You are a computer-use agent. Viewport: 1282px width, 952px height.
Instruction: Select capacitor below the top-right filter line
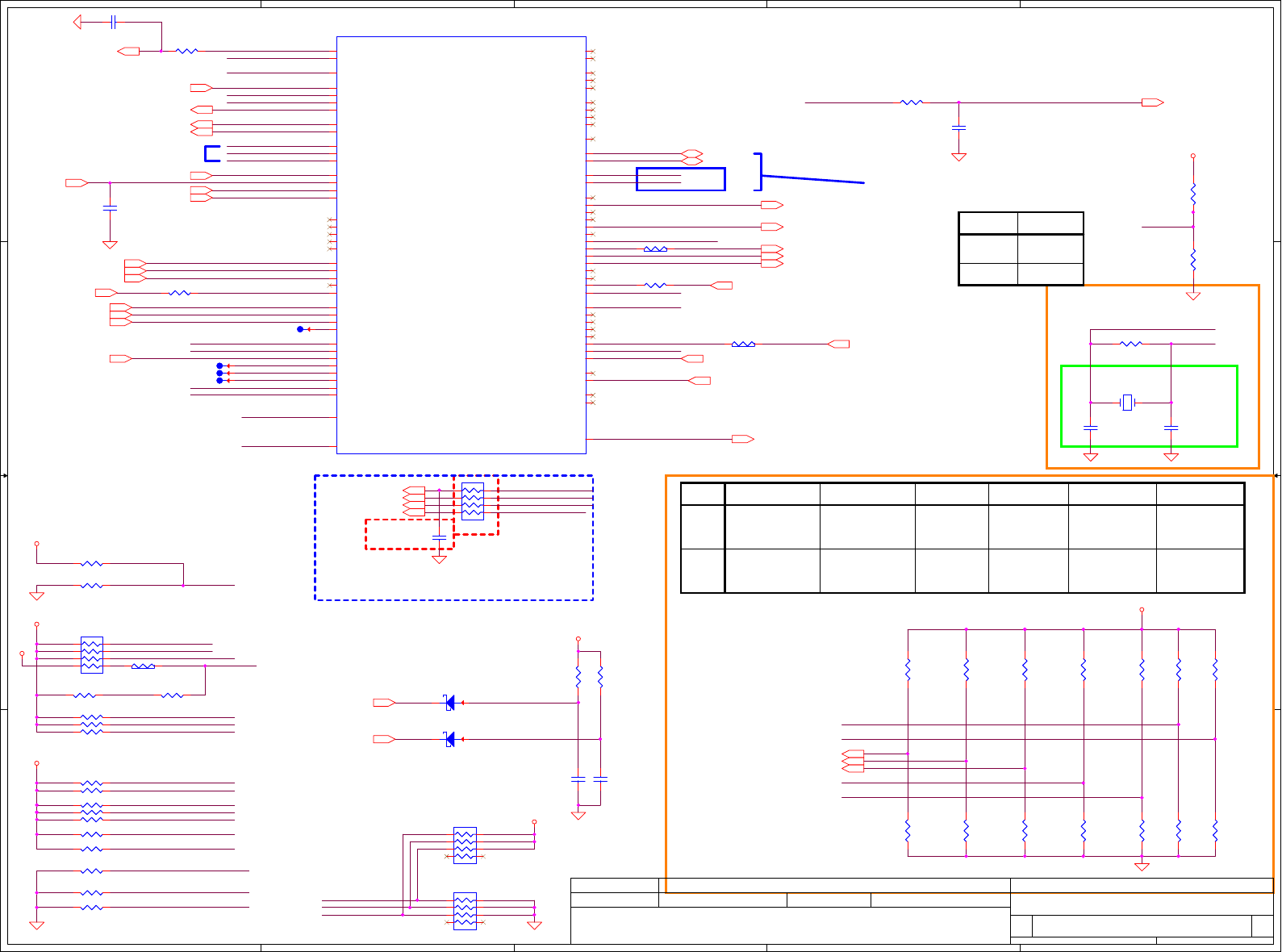tap(958, 127)
